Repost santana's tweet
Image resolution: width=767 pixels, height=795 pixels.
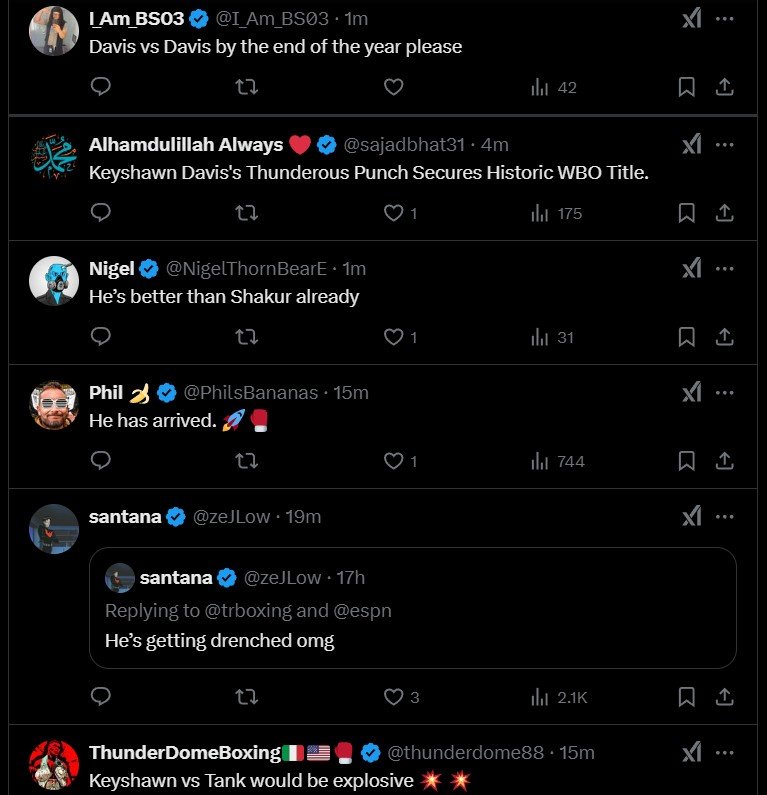[246, 697]
